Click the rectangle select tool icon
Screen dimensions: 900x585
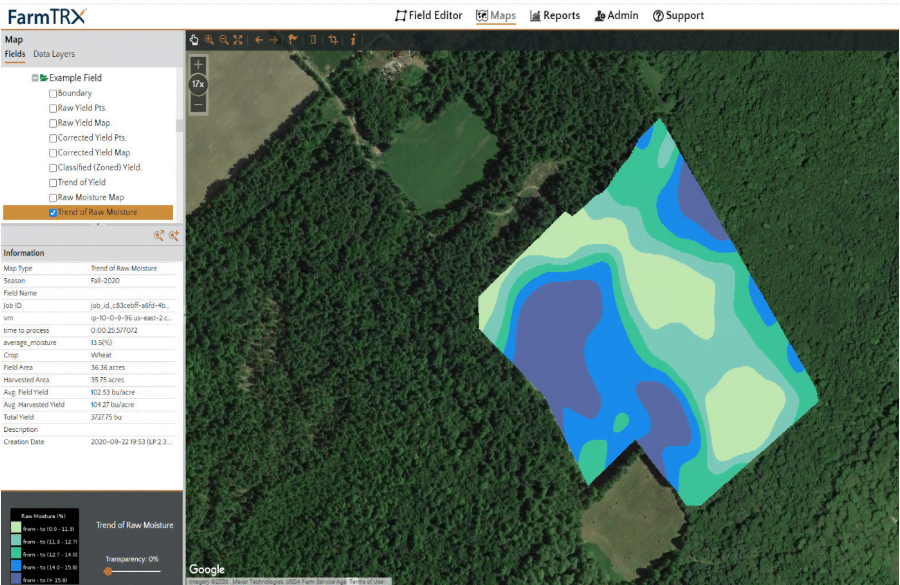click(313, 40)
